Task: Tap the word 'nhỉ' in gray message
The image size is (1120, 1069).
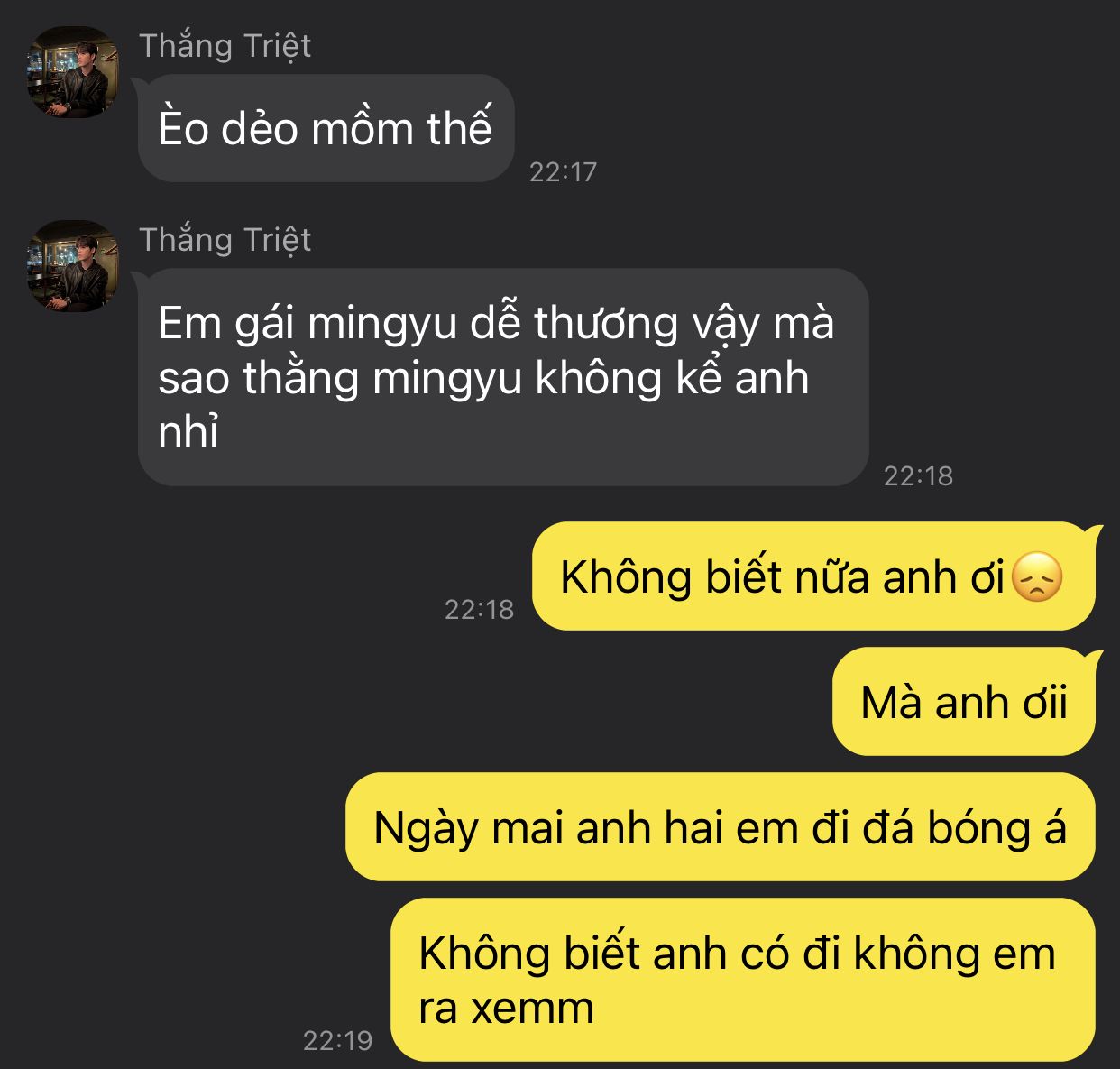Action: (188, 432)
